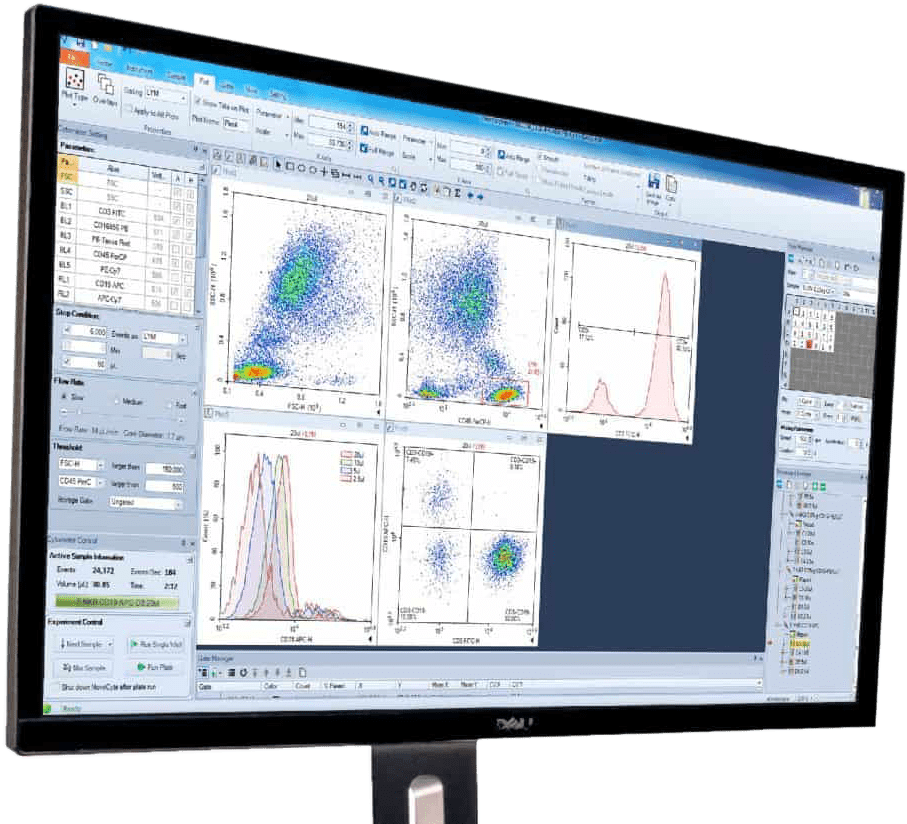Click the Run Single Well button
The image size is (907, 824).
coord(154,645)
